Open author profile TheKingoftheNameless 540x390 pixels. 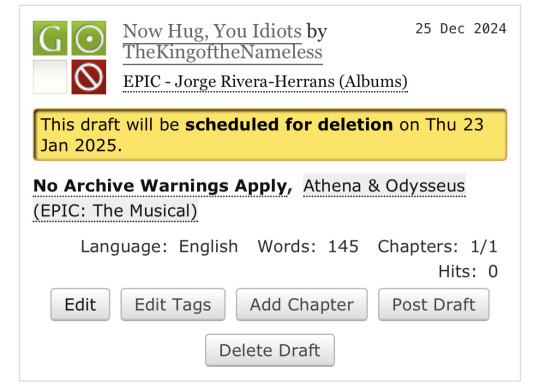[223, 52]
